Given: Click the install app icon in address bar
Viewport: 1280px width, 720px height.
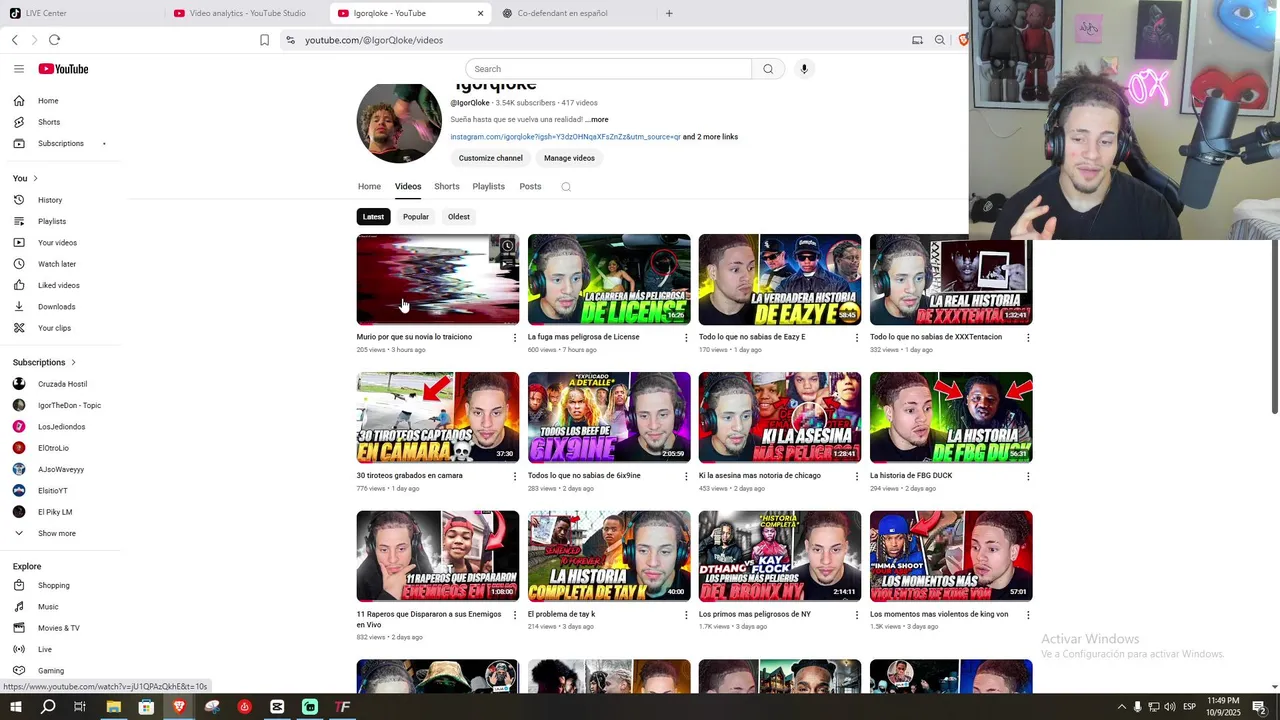Looking at the screenshot, I should (x=917, y=40).
